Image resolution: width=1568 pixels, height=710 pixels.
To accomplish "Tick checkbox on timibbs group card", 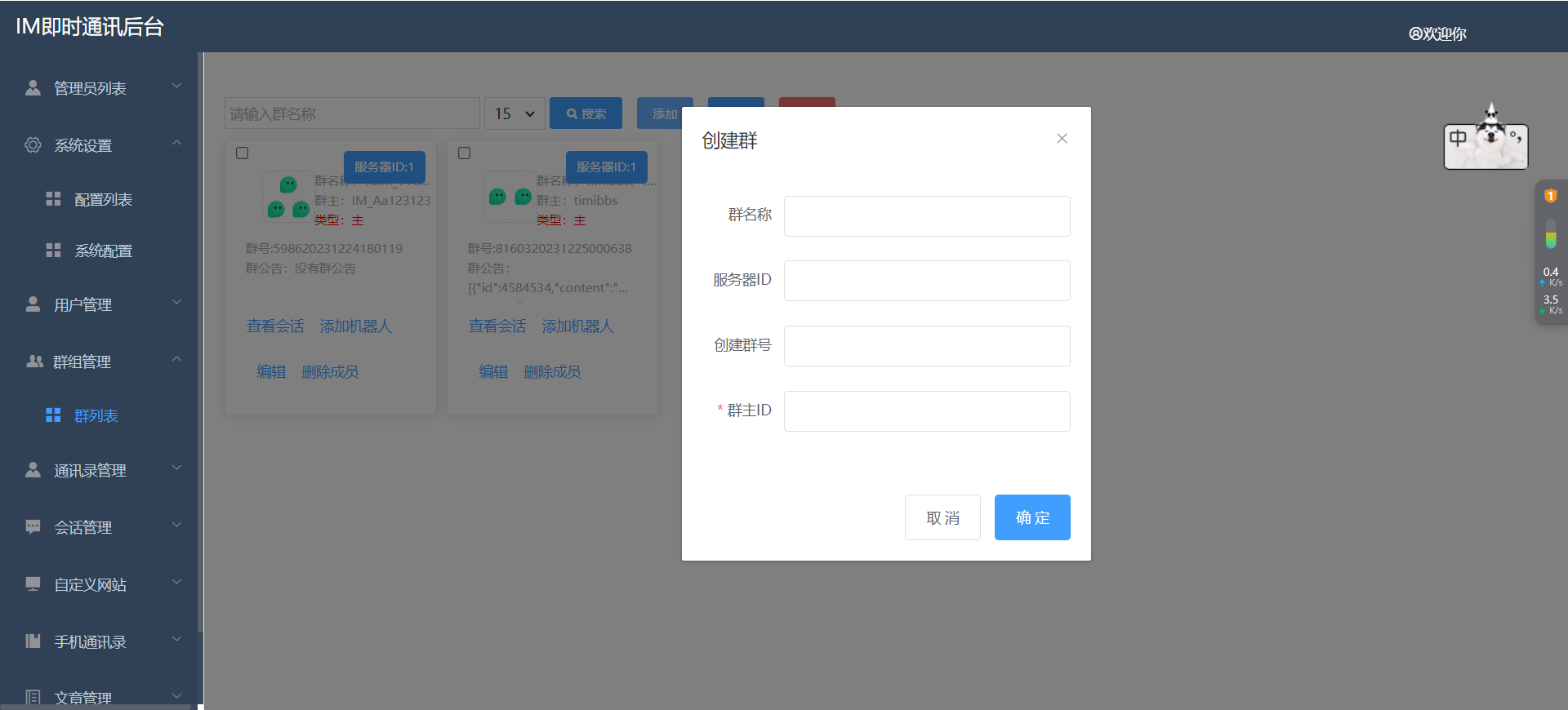I will [464, 153].
